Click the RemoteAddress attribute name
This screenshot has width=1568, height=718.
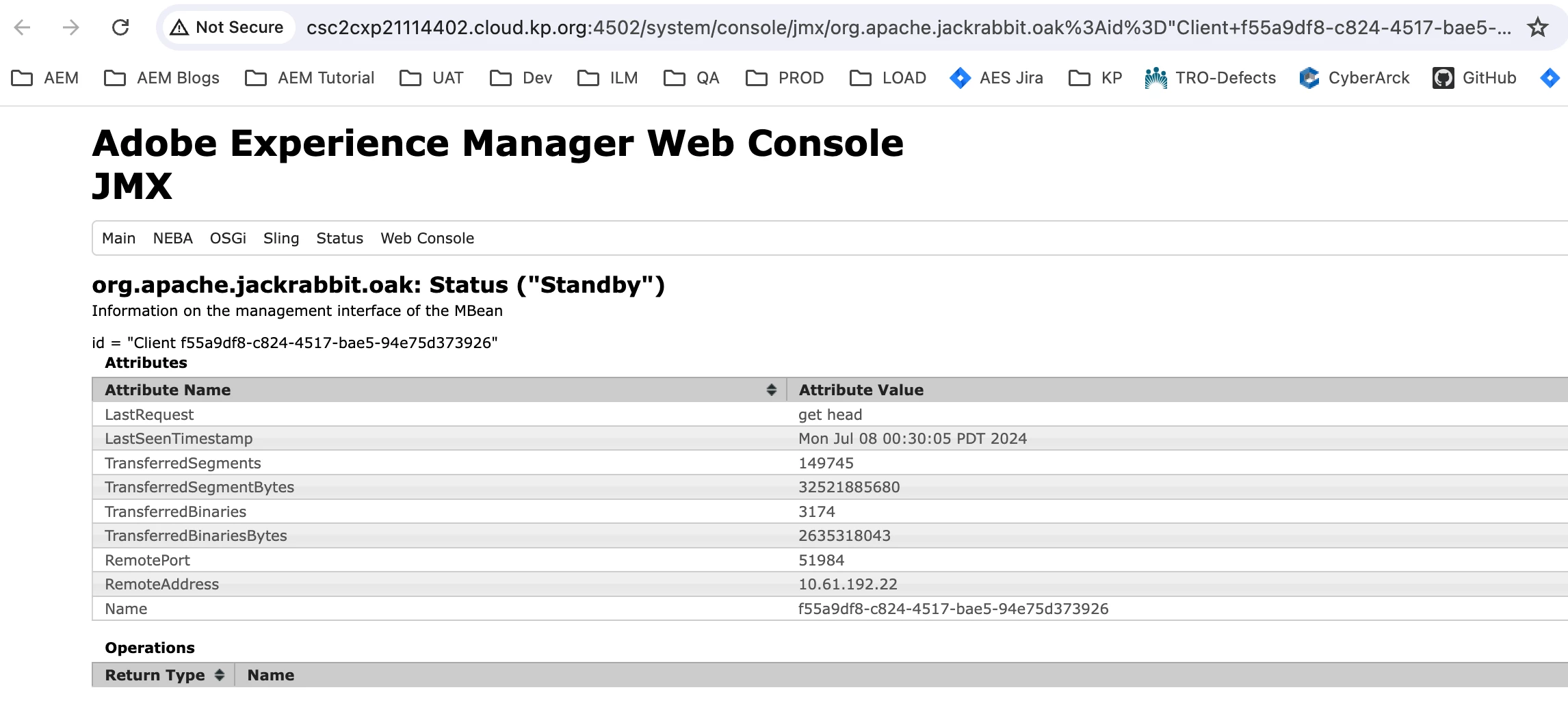pos(161,584)
